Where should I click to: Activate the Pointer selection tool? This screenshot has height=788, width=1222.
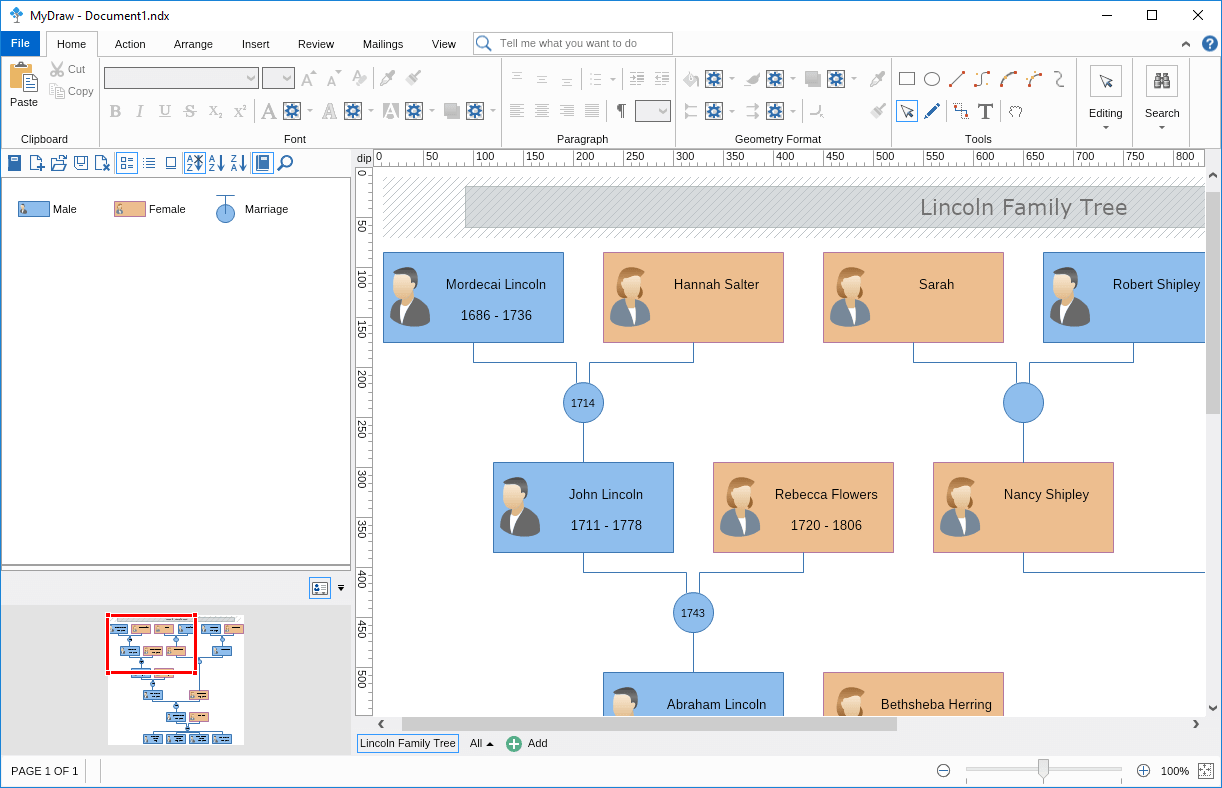coord(907,111)
